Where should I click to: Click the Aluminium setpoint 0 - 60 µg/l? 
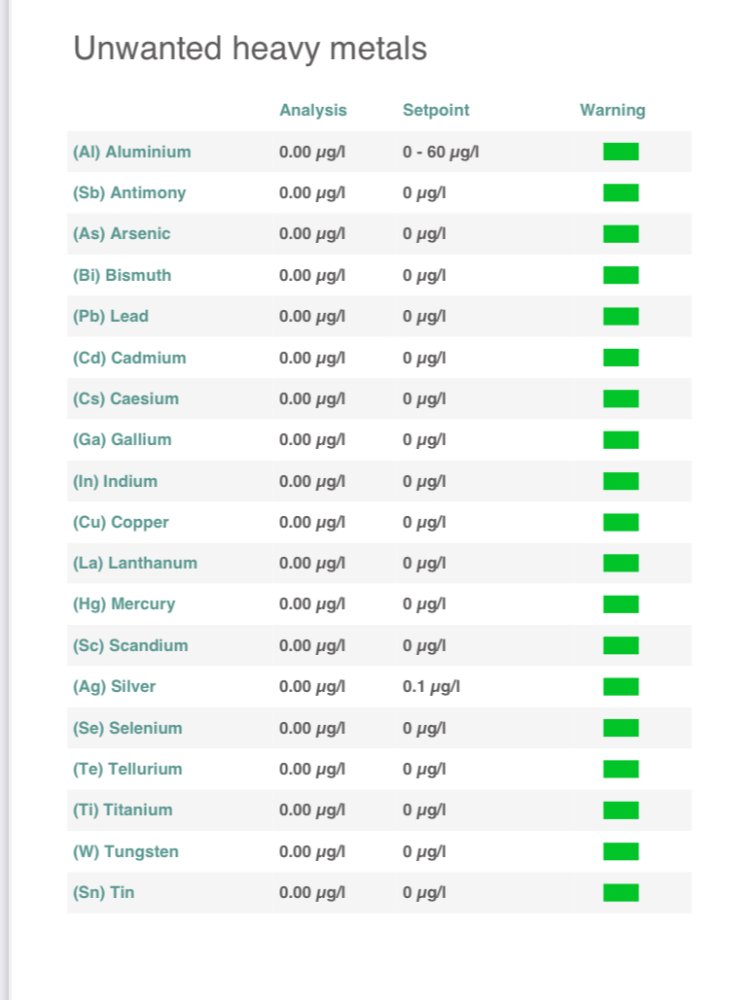coord(440,152)
